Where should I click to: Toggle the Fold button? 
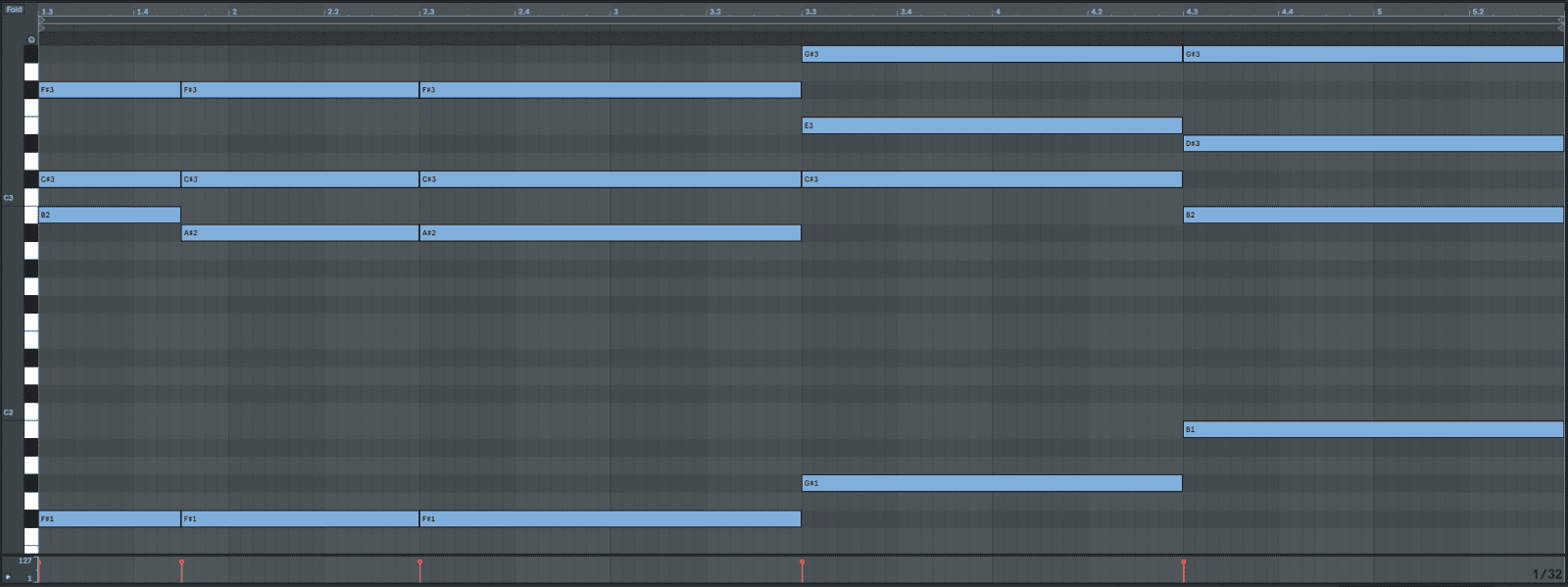pos(14,10)
